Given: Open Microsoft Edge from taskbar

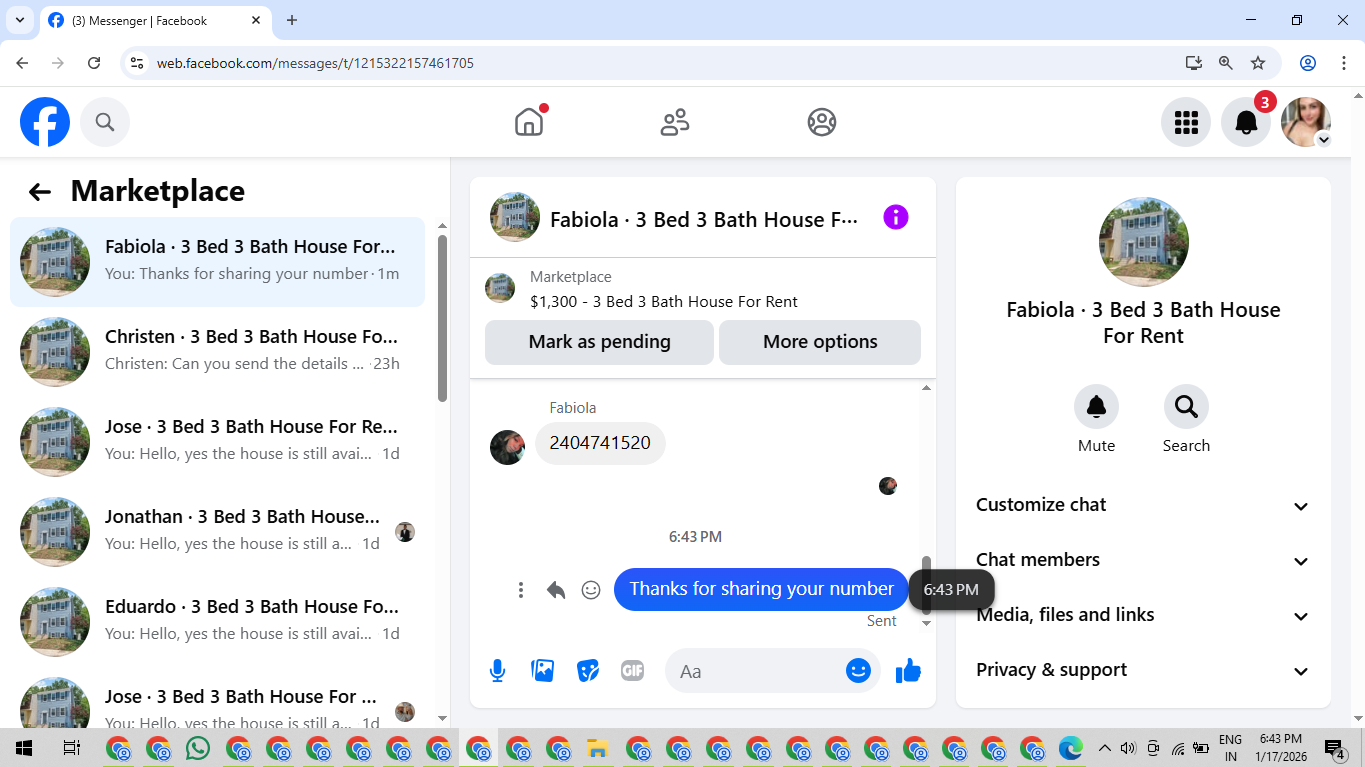Looking at the screenshot, I should pyautogui.click(x=1071, y=748).
